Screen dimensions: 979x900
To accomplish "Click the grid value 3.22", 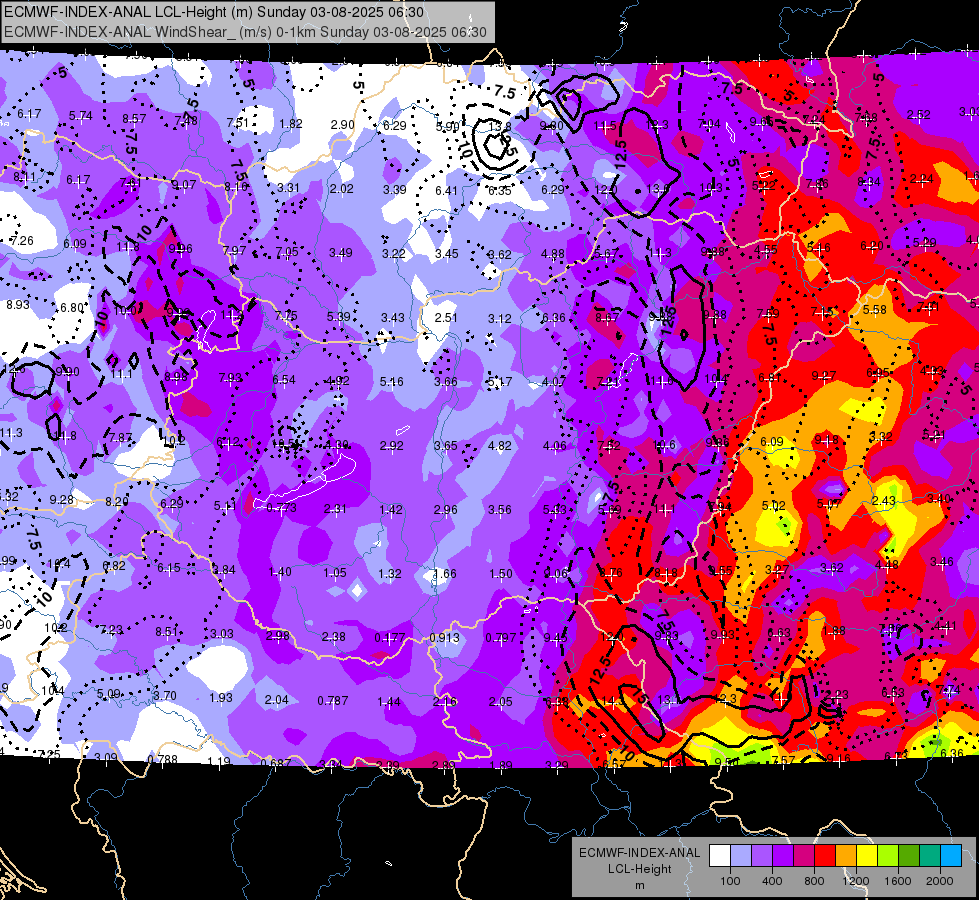I will tap(394, 254).
